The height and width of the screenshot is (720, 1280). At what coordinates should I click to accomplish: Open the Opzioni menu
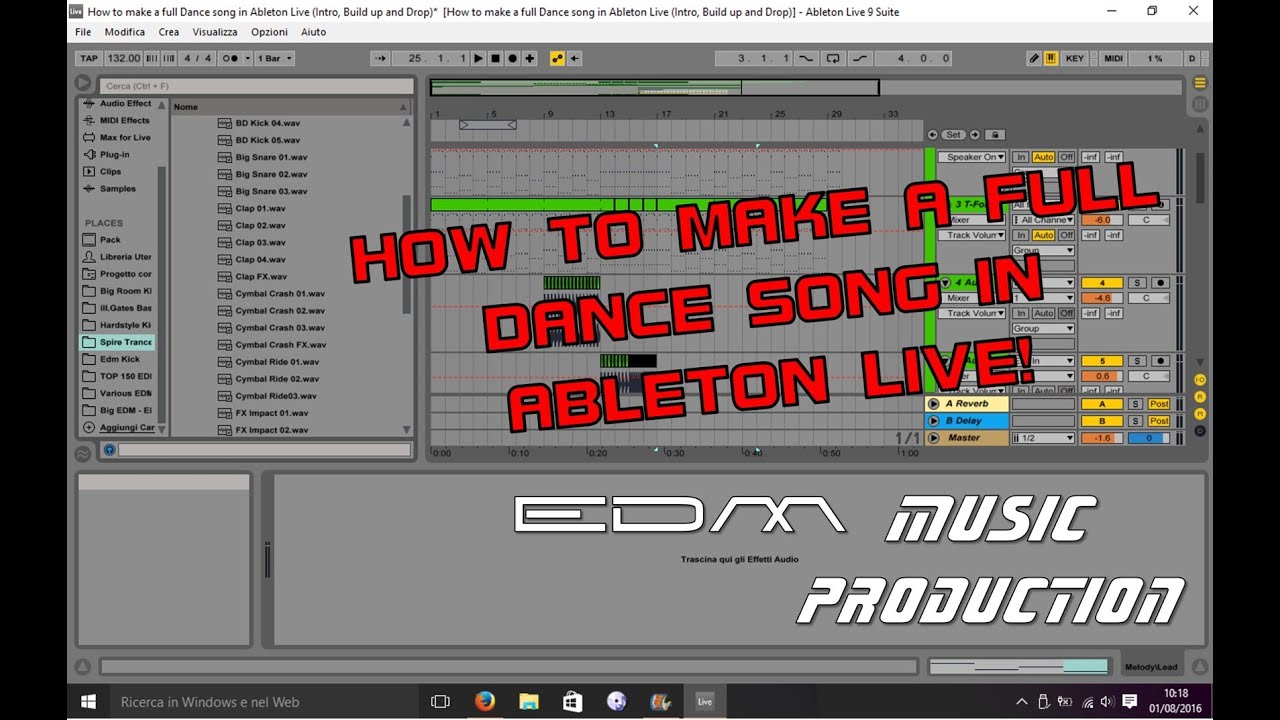click(270, 32)
